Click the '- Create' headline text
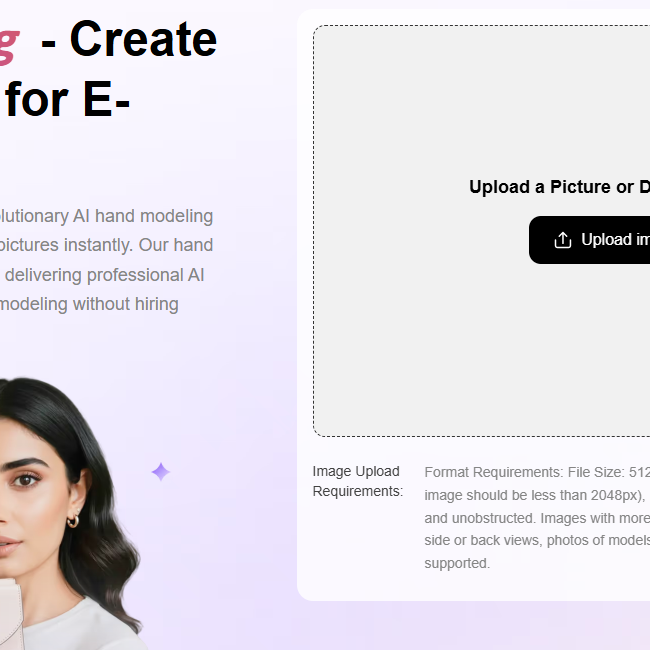 click(129, 39)
